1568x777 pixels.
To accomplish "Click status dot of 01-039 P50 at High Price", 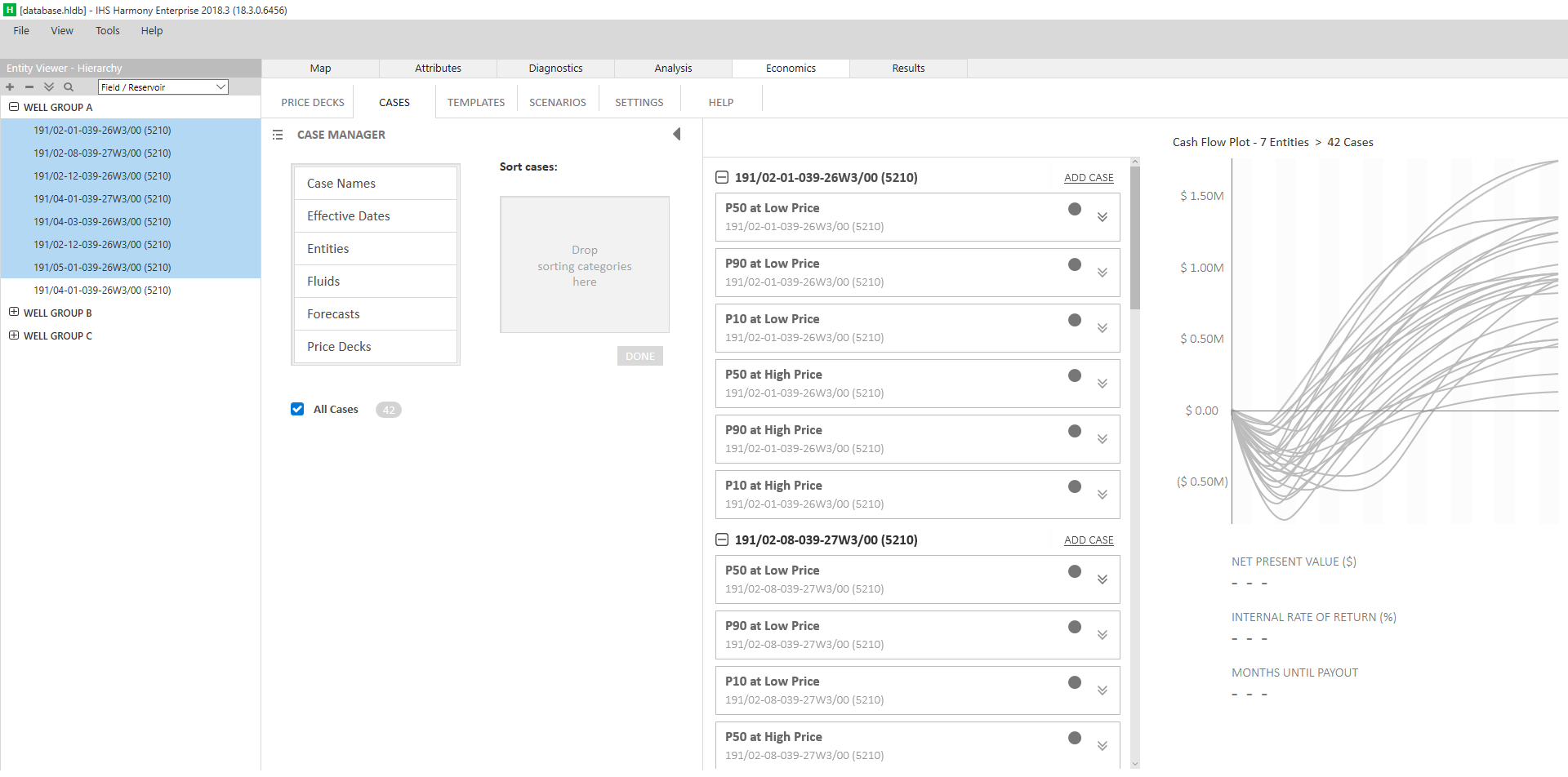I will [x=1075, y=375].
